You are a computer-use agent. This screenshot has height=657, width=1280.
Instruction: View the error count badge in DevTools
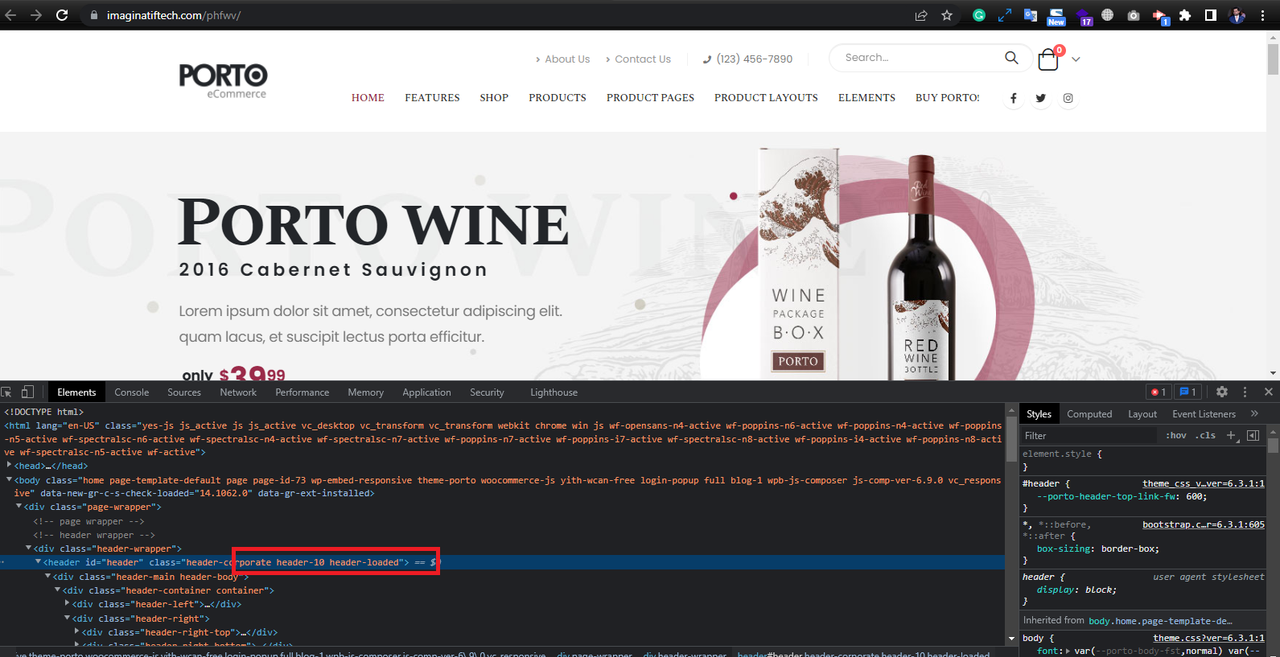[1158, 392]
